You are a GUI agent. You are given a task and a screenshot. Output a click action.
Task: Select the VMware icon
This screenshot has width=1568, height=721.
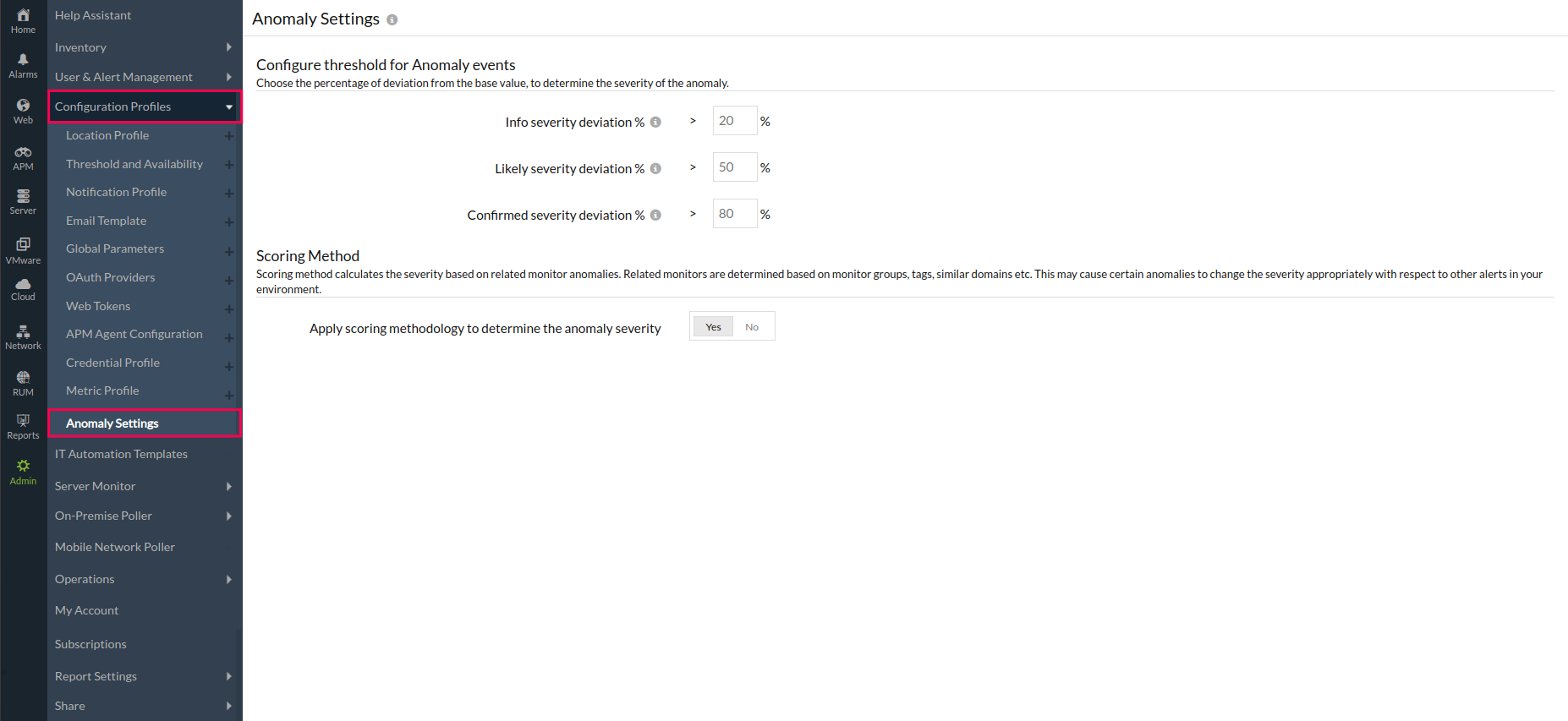[23, 244]
